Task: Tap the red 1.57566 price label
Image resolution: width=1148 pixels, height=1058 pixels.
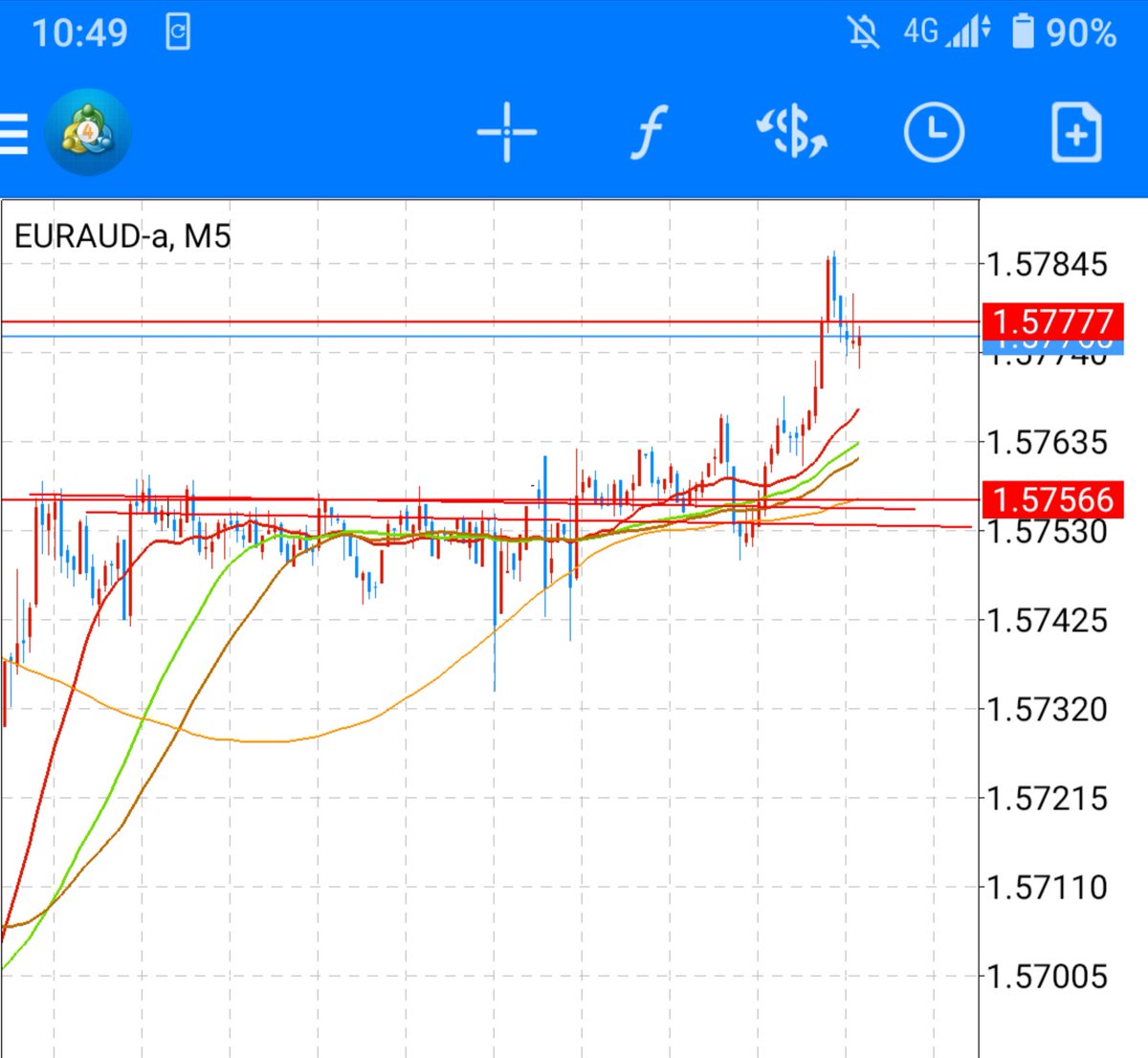Action: click(1053, 499)
